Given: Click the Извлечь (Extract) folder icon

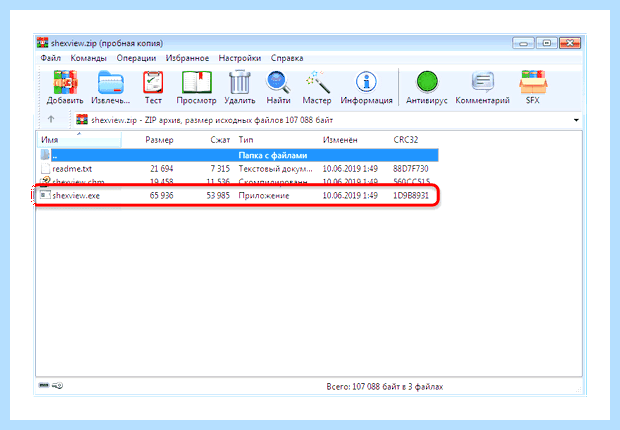Looking at the screenshot, I should pos(111,82).
